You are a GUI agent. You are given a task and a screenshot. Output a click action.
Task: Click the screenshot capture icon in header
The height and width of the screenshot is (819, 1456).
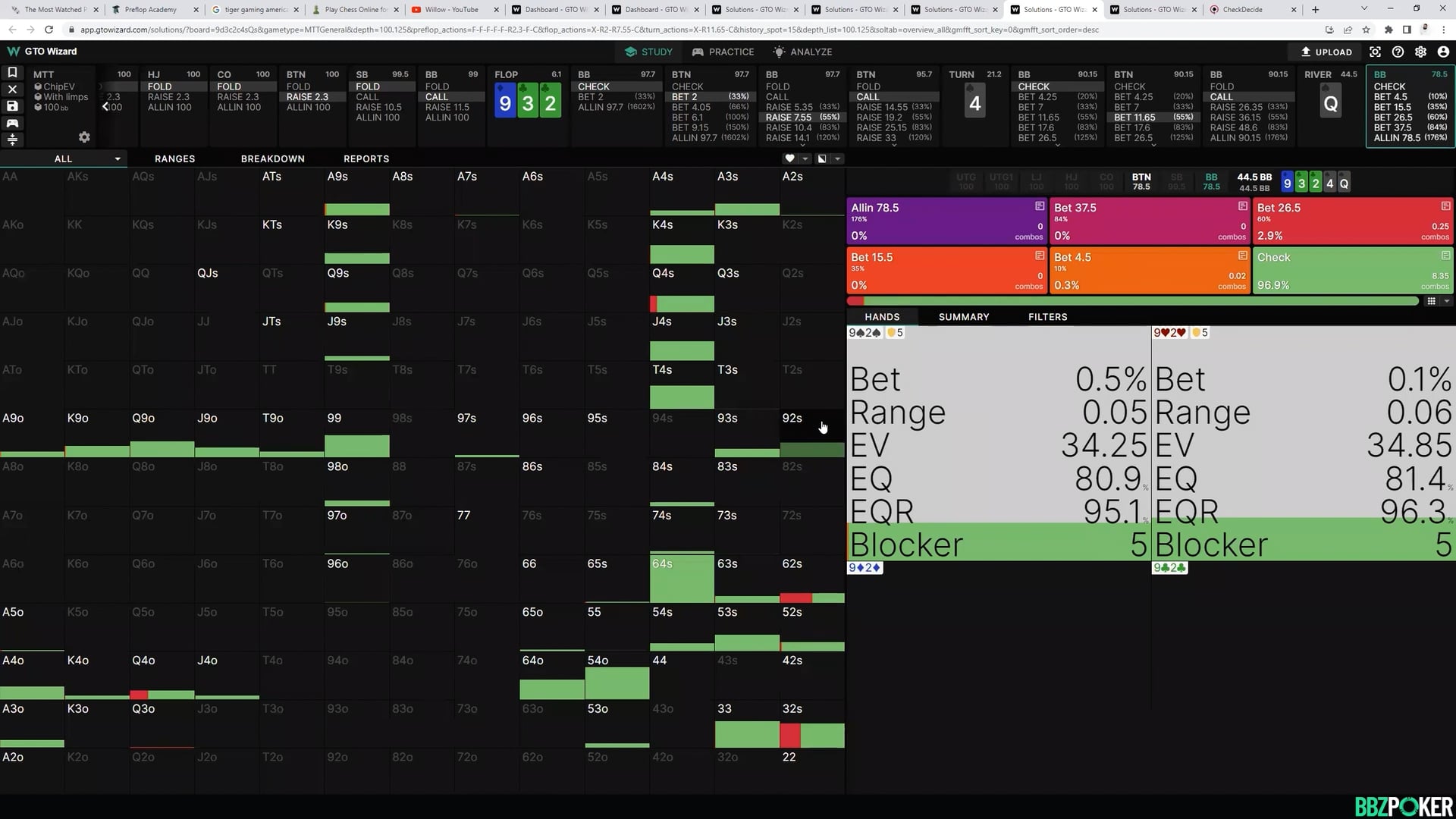pyautogui.click(x=1375, y=52)
